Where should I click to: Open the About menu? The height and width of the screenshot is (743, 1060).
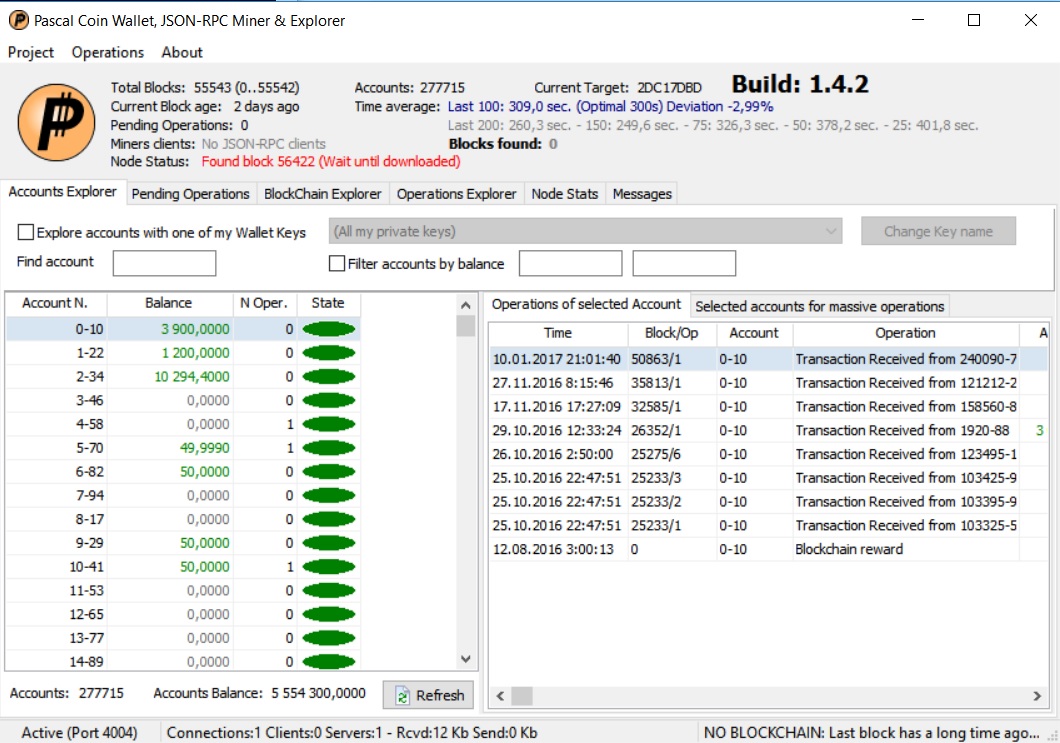pos(182,52)
